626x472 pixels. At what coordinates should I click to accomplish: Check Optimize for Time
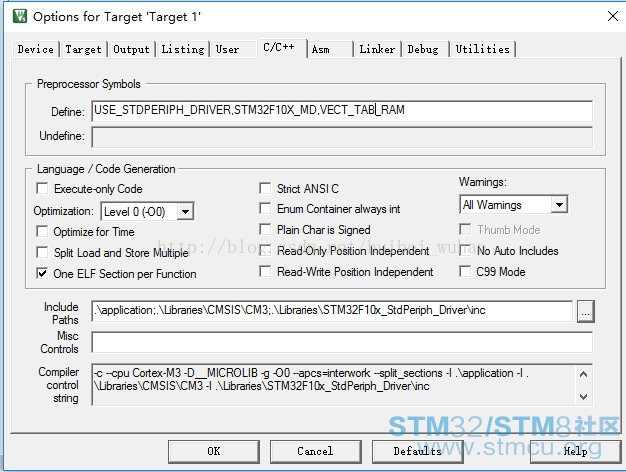coord(42,232)
